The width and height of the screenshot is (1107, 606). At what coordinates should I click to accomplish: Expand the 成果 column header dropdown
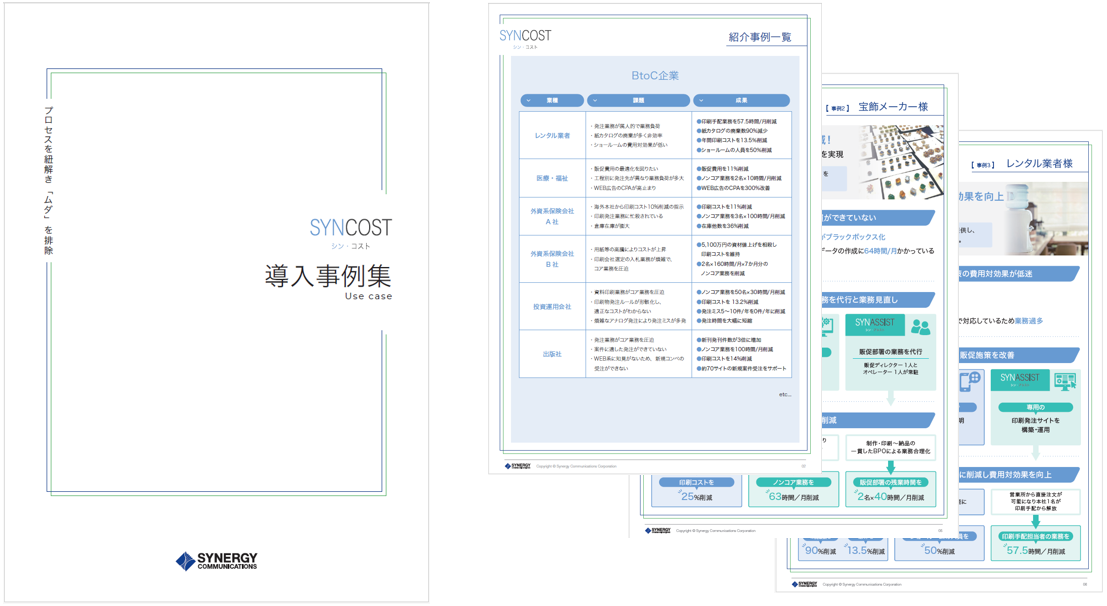pyautogui.click(x=701, y=101)
